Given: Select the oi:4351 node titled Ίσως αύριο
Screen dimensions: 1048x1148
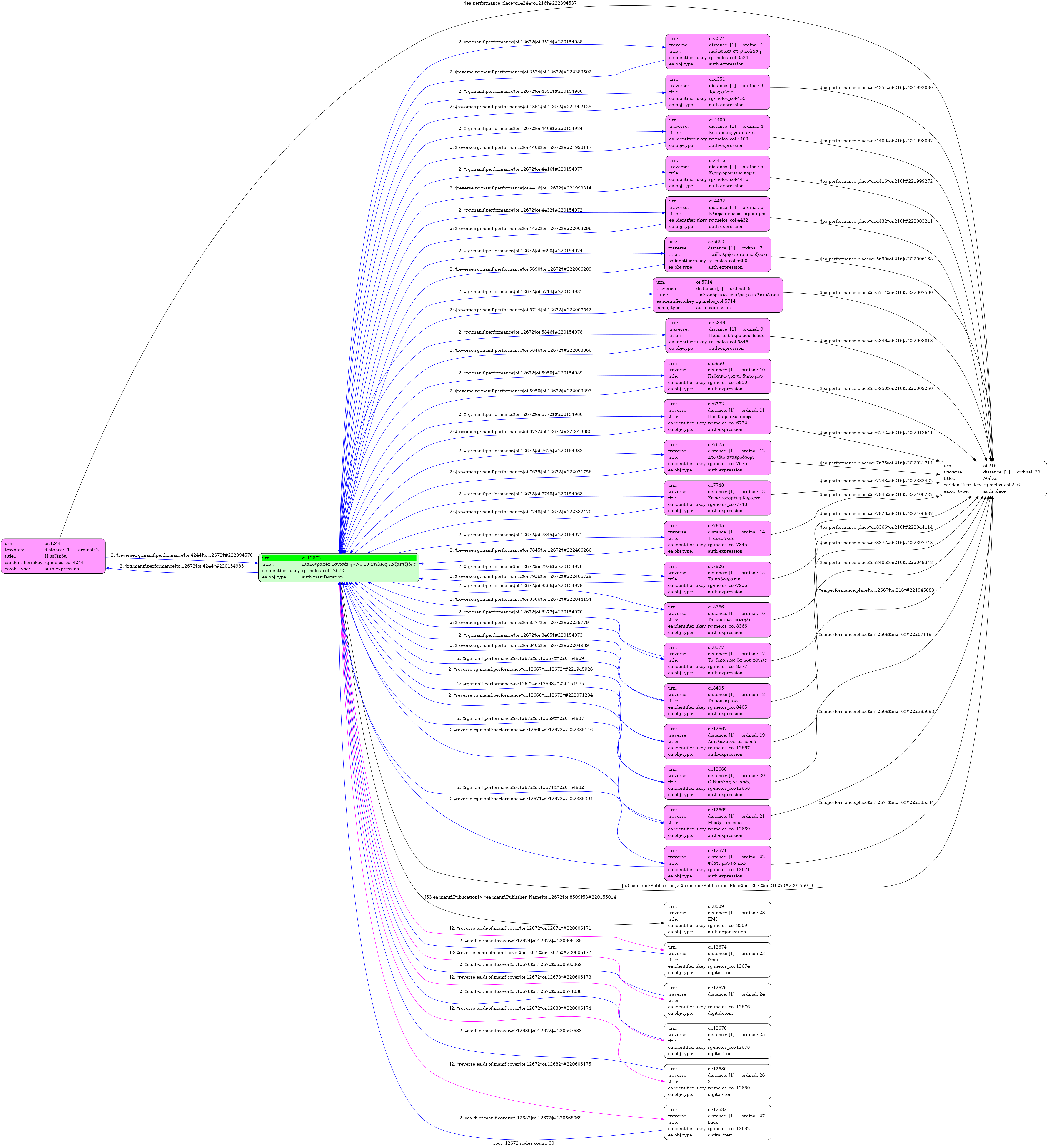Looking at the screenshot, I should pos(717,92).
